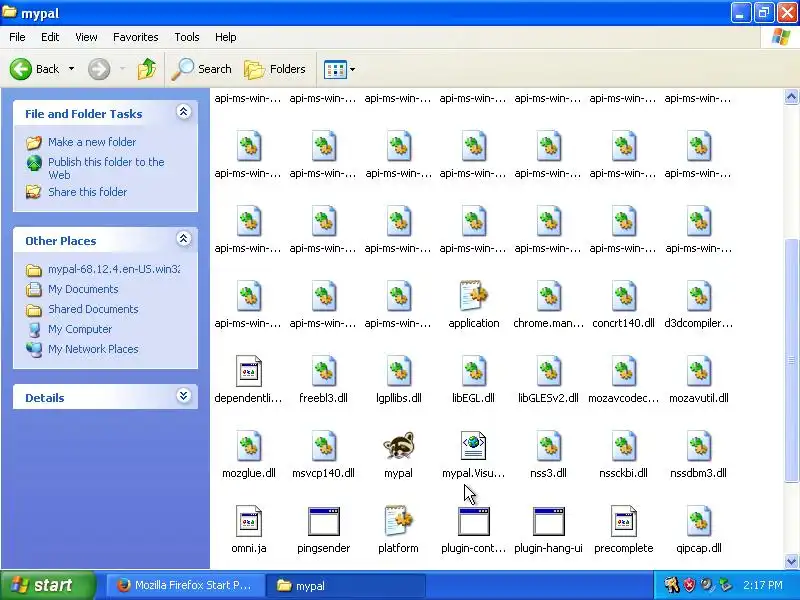Select the mozavcodec file icon
The height and width of the screenshot is (600, 800).
tap(623, 371)
